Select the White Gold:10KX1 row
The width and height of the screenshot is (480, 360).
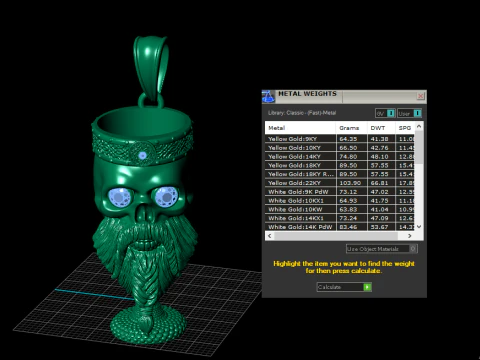340,200
